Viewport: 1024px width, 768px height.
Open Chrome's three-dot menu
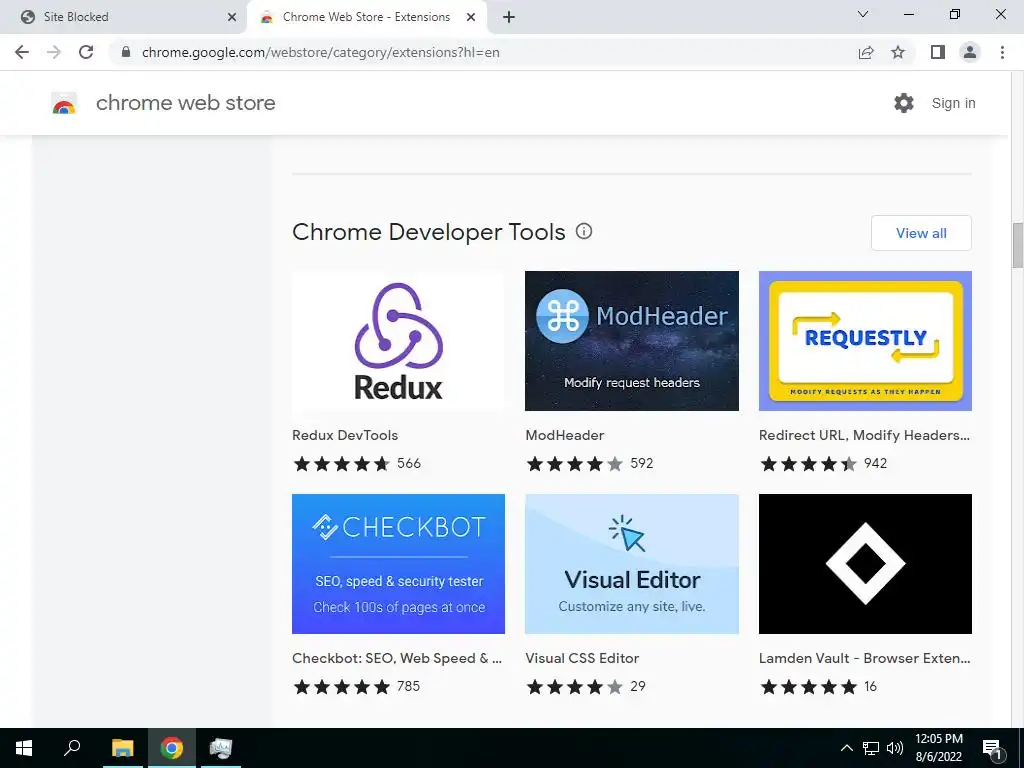click(1002, 52)
